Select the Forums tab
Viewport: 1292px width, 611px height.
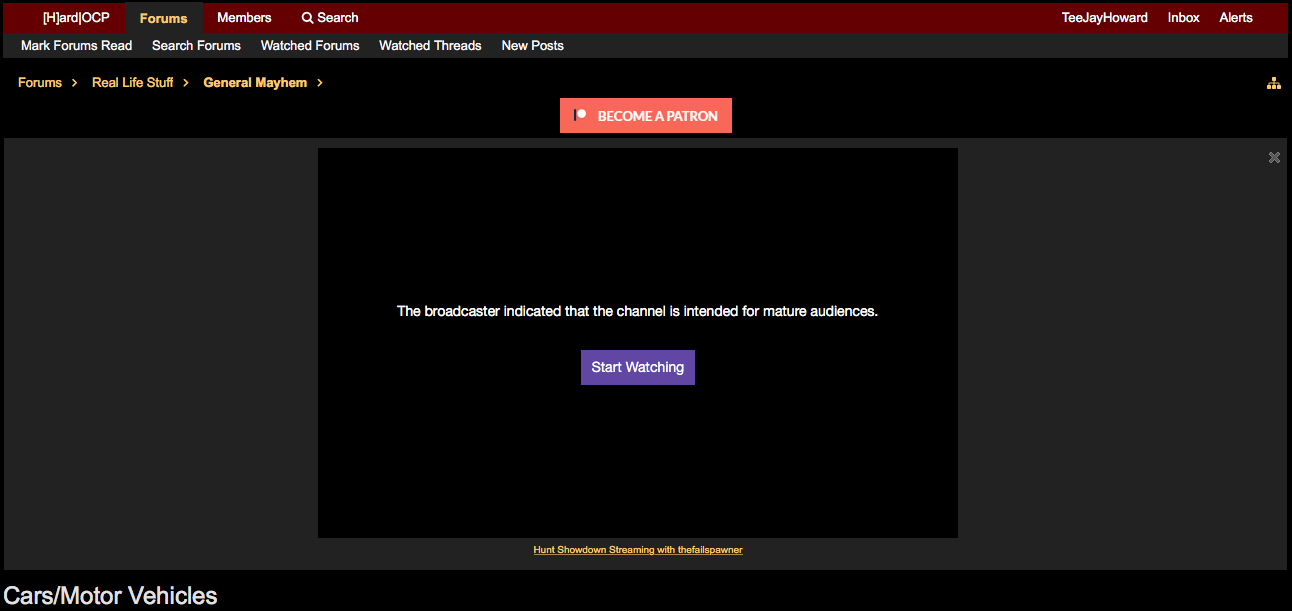[x=163, y=18]
